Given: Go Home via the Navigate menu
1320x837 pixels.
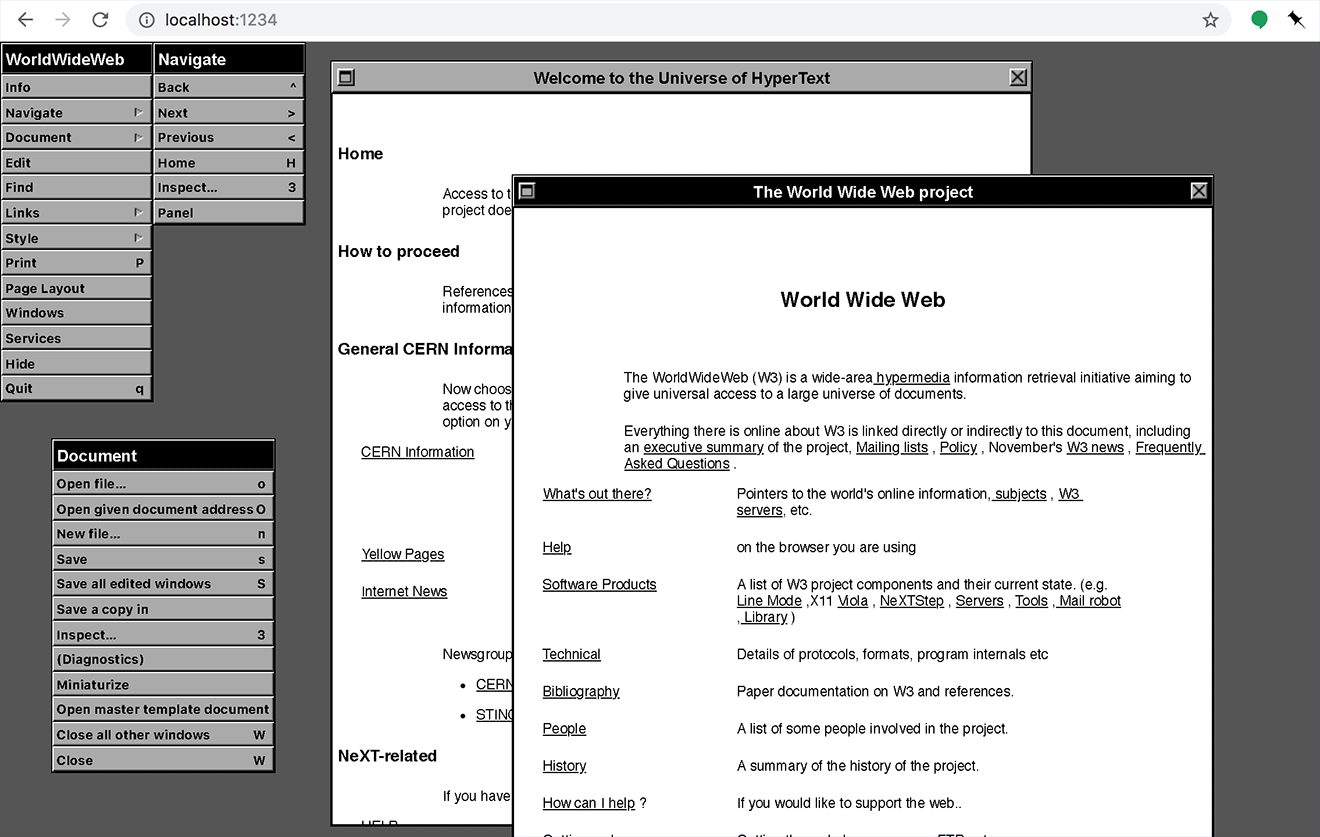Looking at the screenshot, I should pos(229,163).
